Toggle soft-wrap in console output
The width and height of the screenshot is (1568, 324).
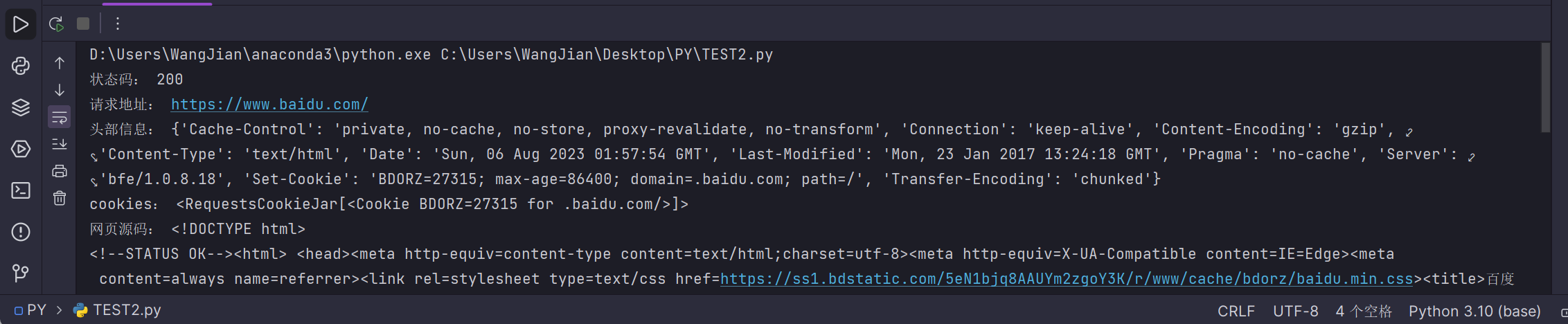(x=60, y=117)
